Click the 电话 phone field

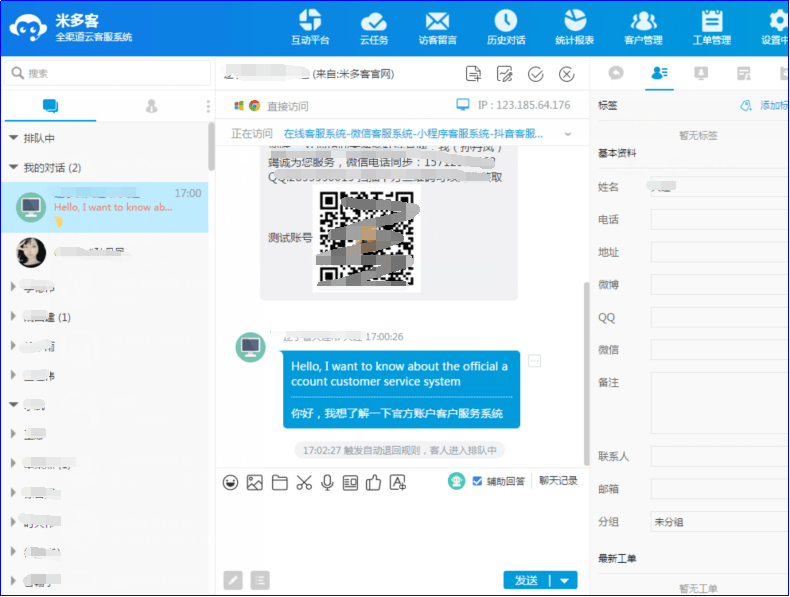pos(719,219)
